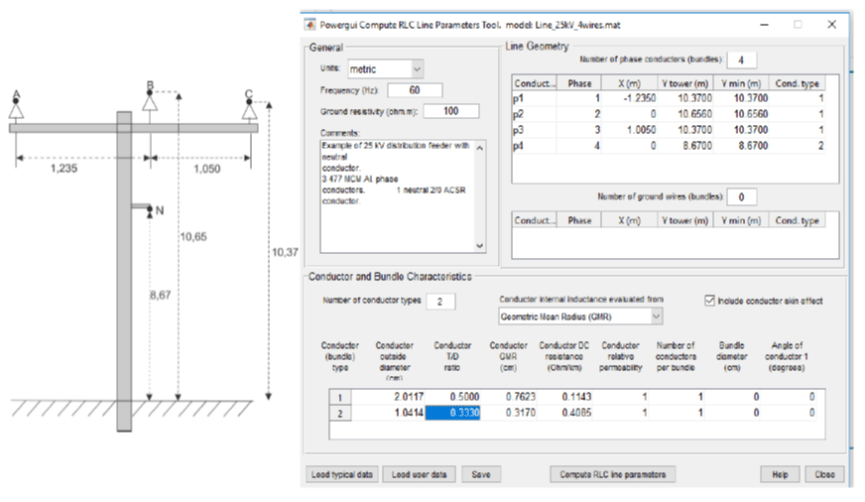Minimize the Powergui tool window

[x=762, y=23]
